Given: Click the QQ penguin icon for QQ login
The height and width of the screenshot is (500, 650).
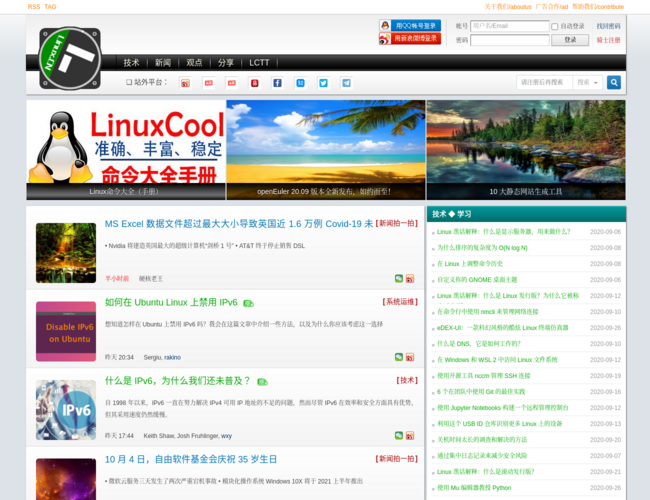Looking at the screenshot, I should [385, 26].
